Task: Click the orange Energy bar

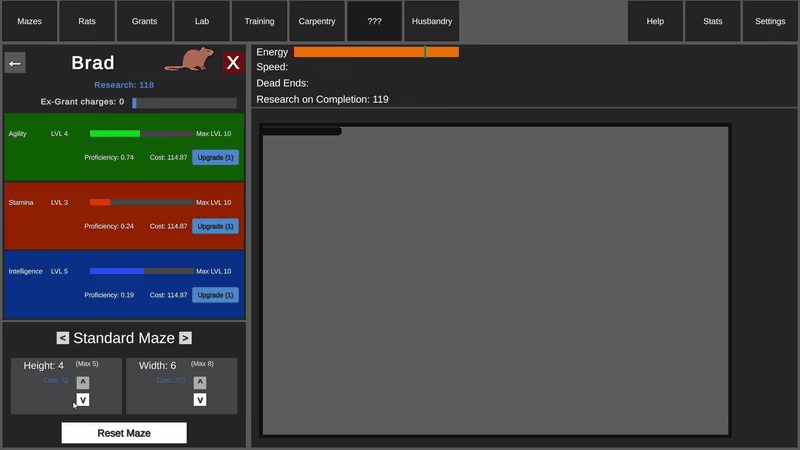Action: tap(376, 52)
